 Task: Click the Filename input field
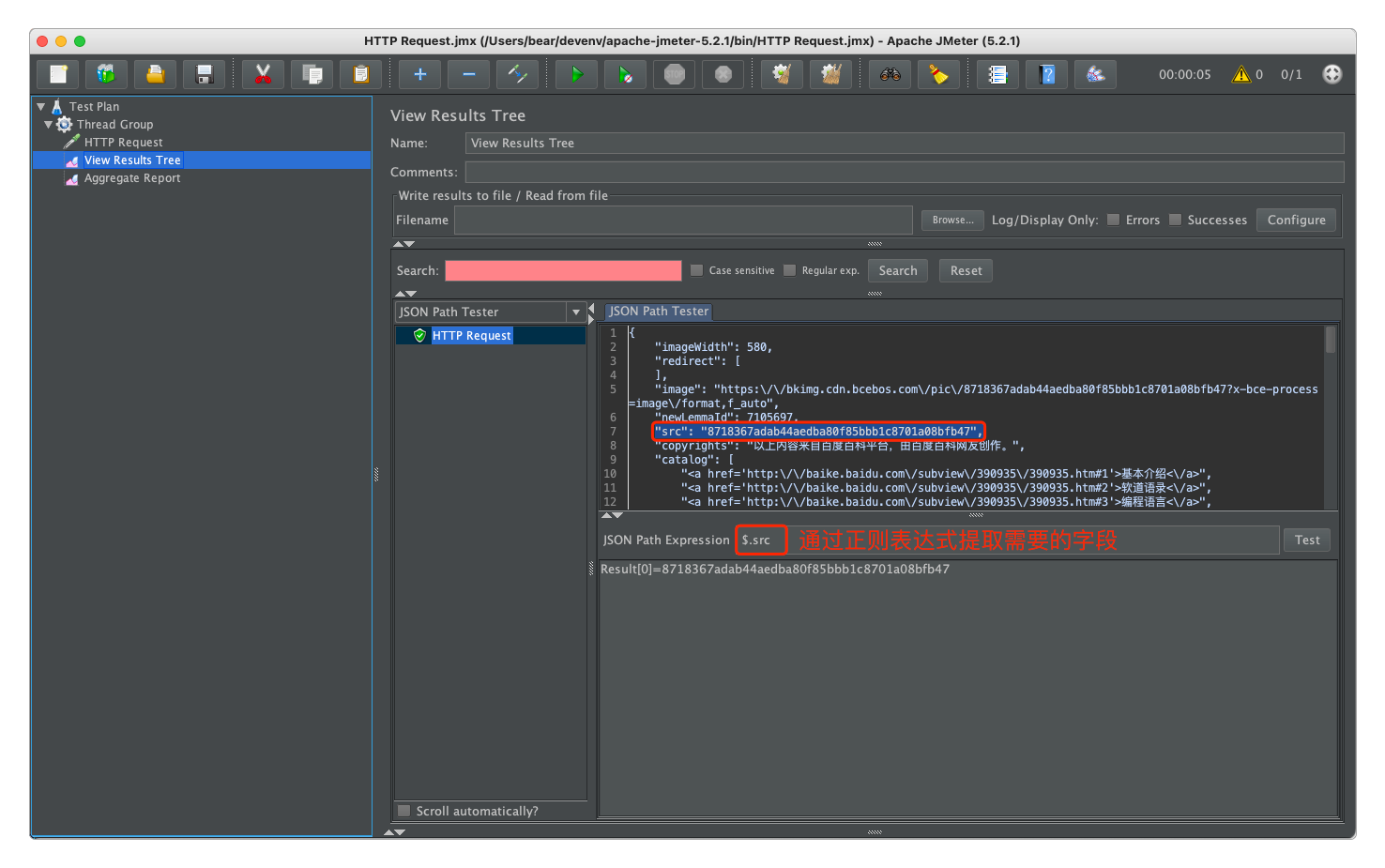click(683, 220)
